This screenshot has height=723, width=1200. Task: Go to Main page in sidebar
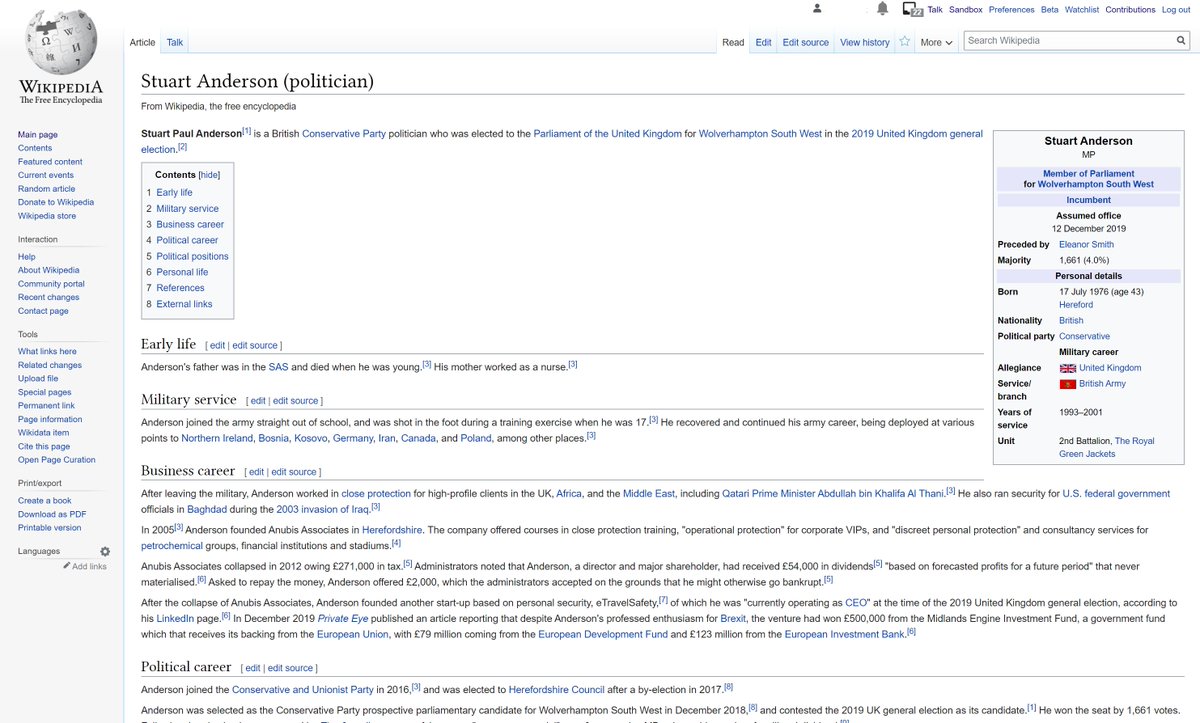click(x=38, y=134)
